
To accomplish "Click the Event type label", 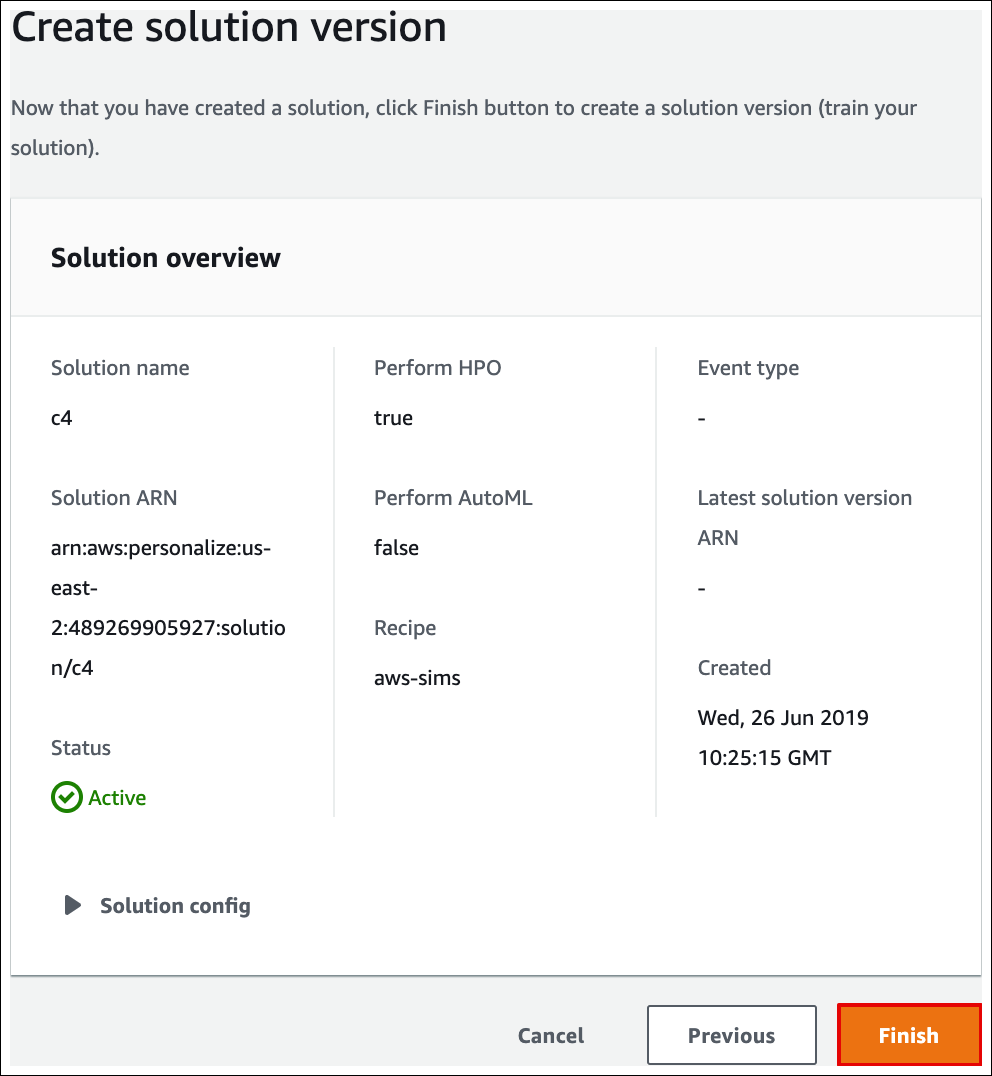I will 748,369.
